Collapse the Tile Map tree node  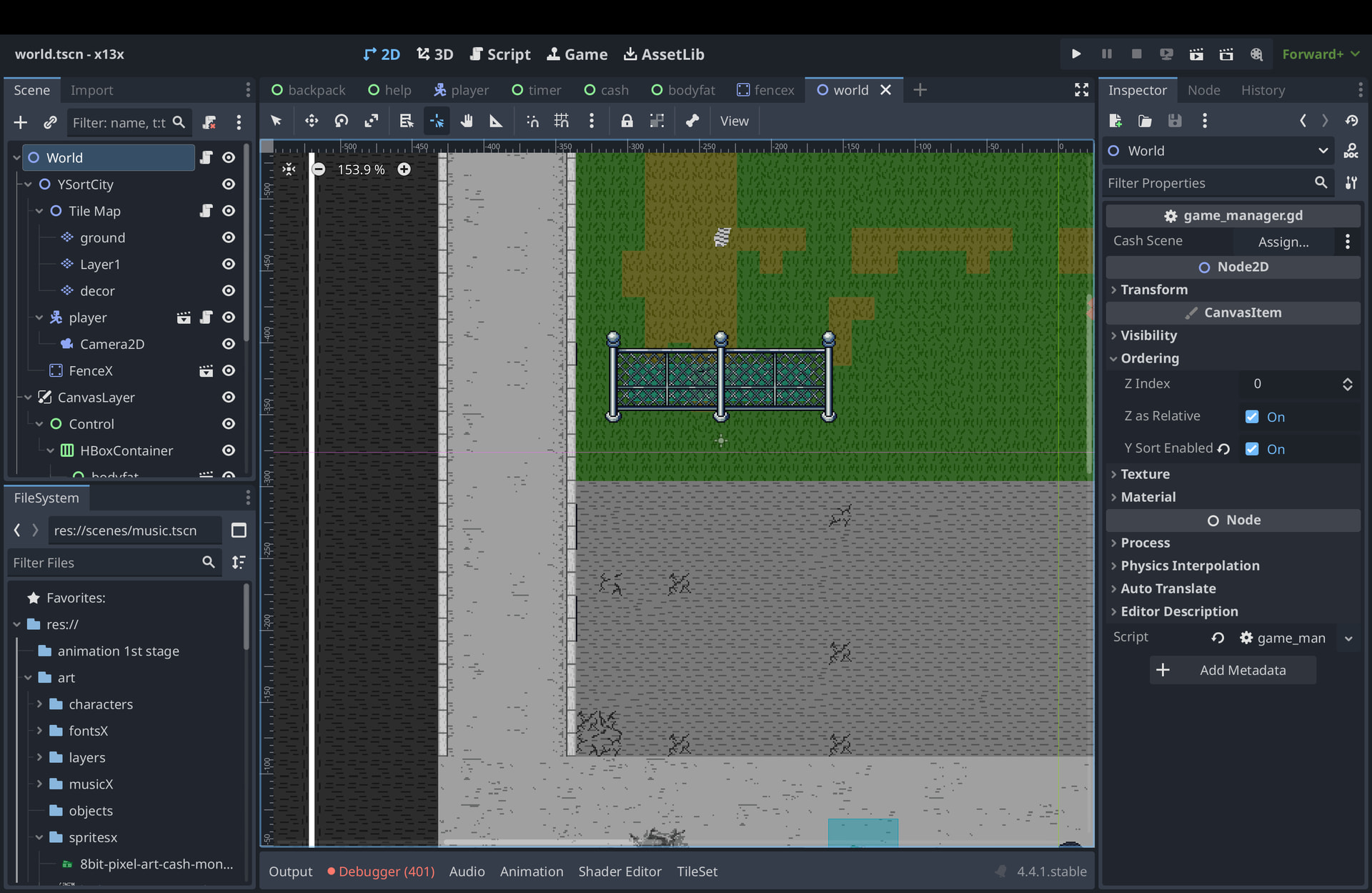[x=39, y=211]
